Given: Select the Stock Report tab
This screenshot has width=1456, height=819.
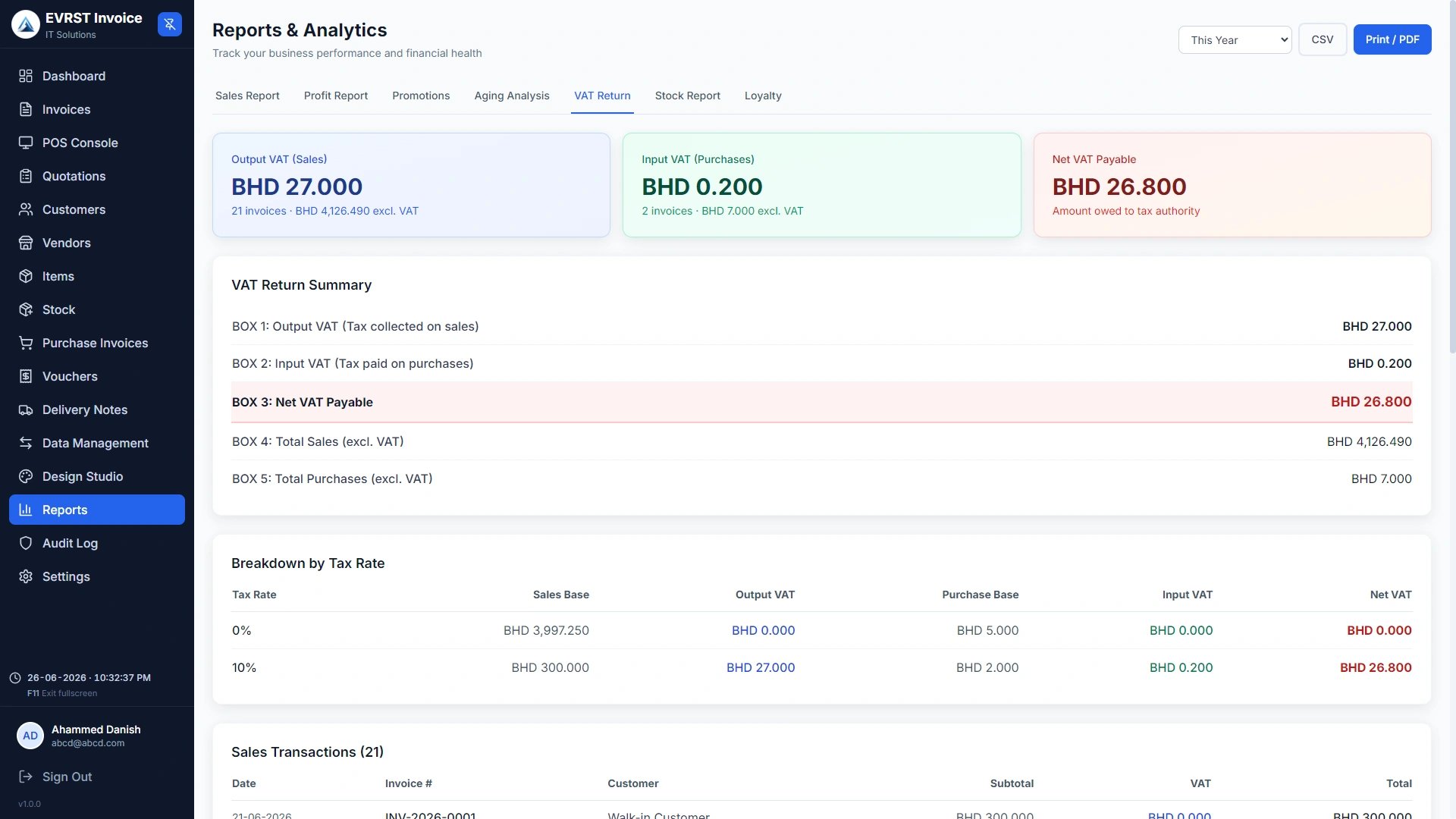Looking at the screenshot, I should click(x=688, y=96).
